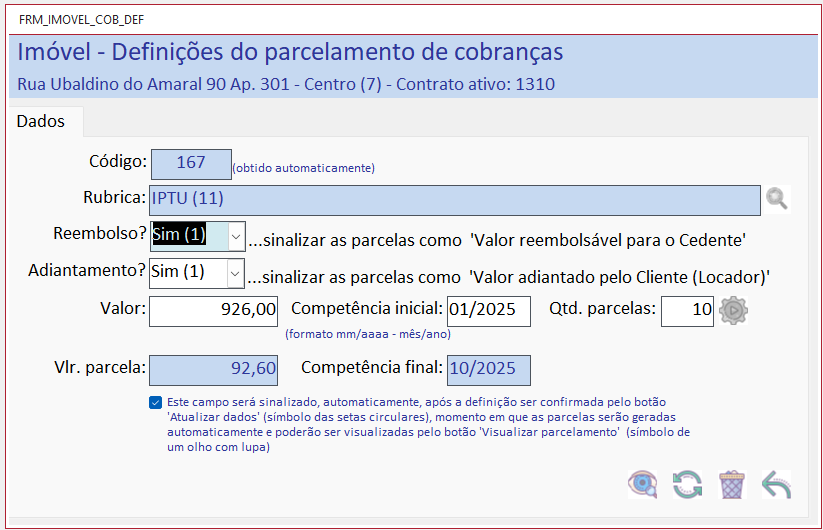Click the 'Competência final:' label
This screenshot has height=530, width=823.
pyautogui.click(x=372, y=367)
